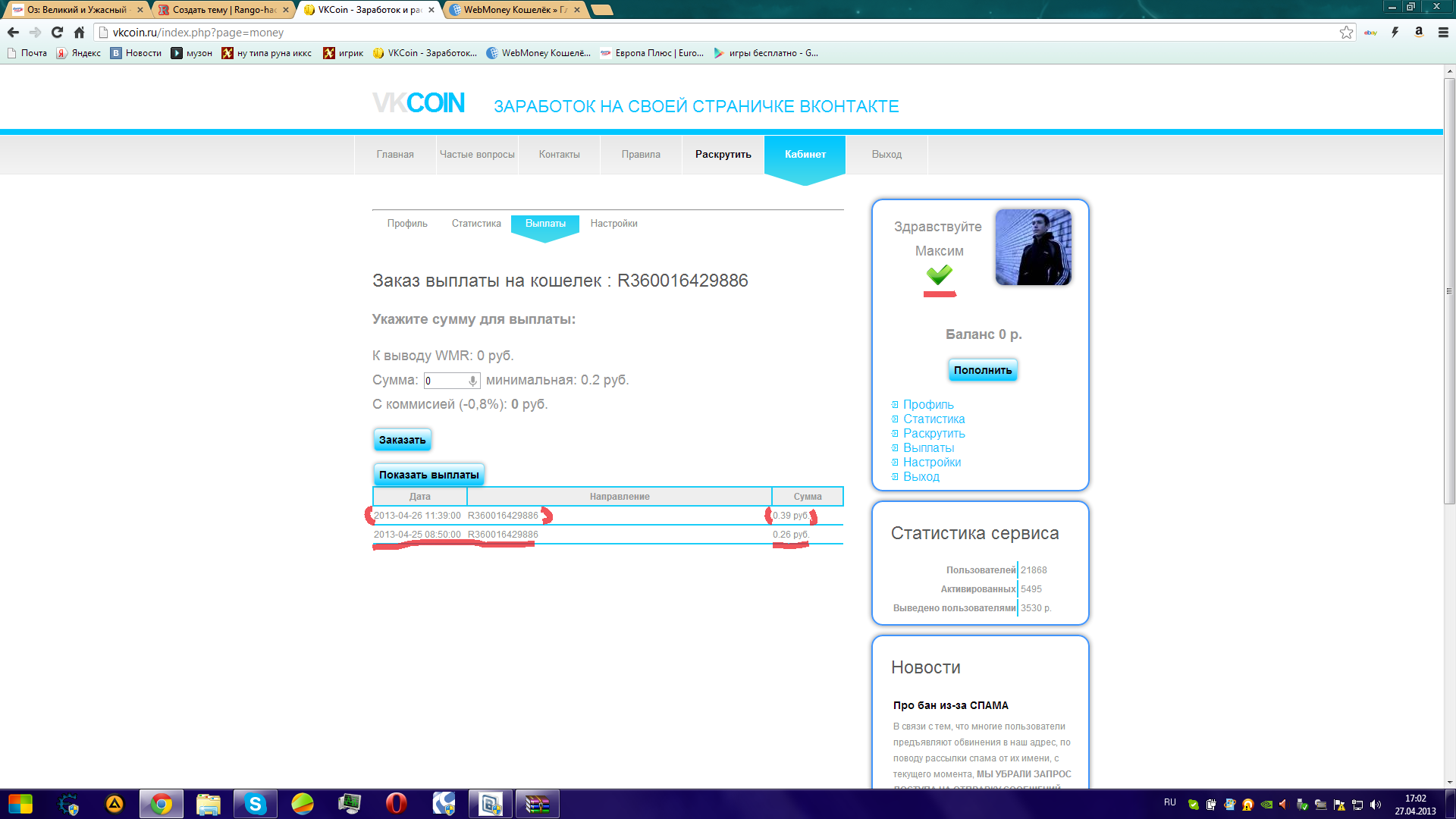Open the Кабинет navigation item
Screen dimensions: 1456x819
[805, 154]
